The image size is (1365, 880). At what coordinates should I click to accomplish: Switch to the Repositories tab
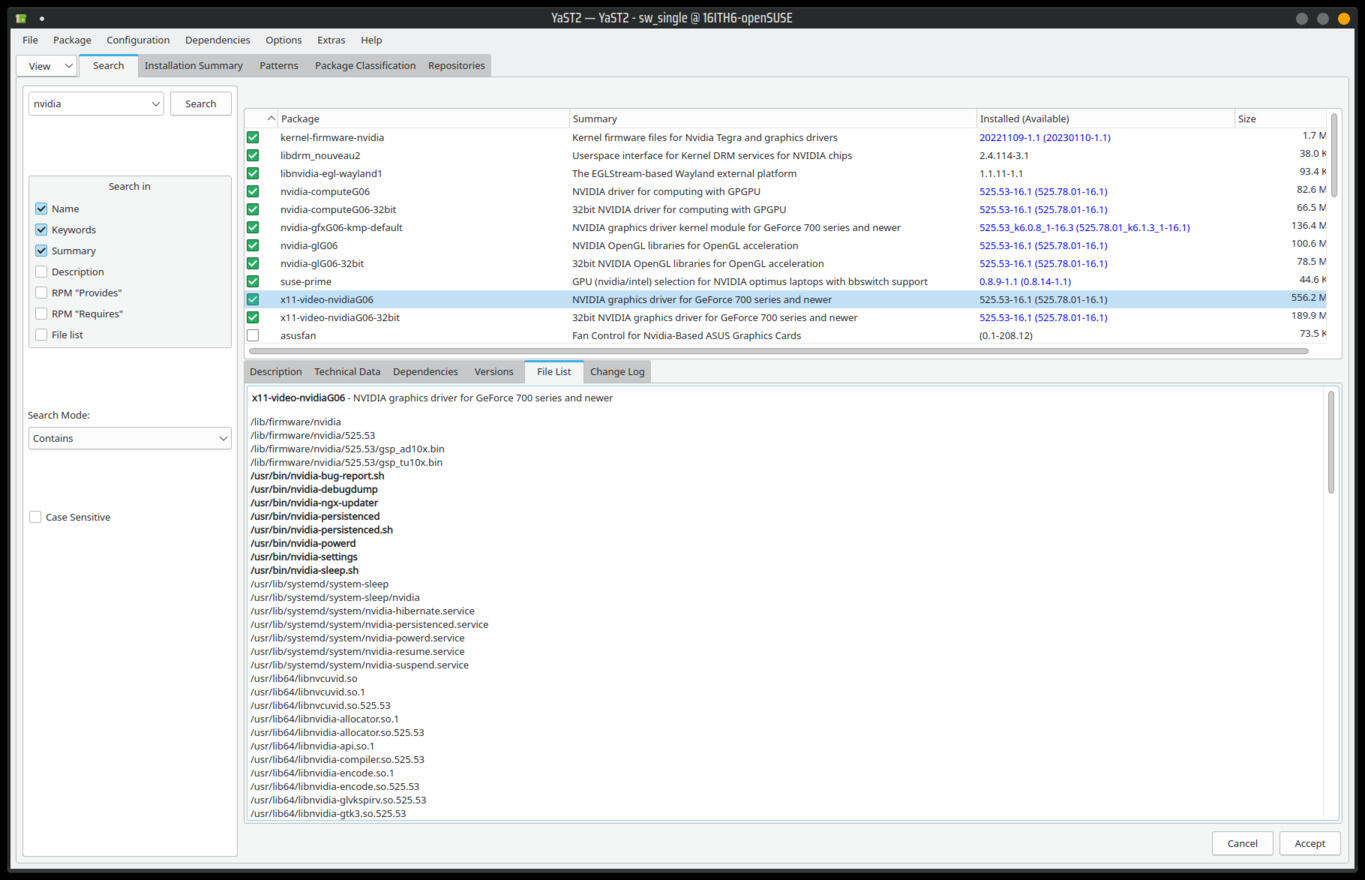[x=456, y=66]
